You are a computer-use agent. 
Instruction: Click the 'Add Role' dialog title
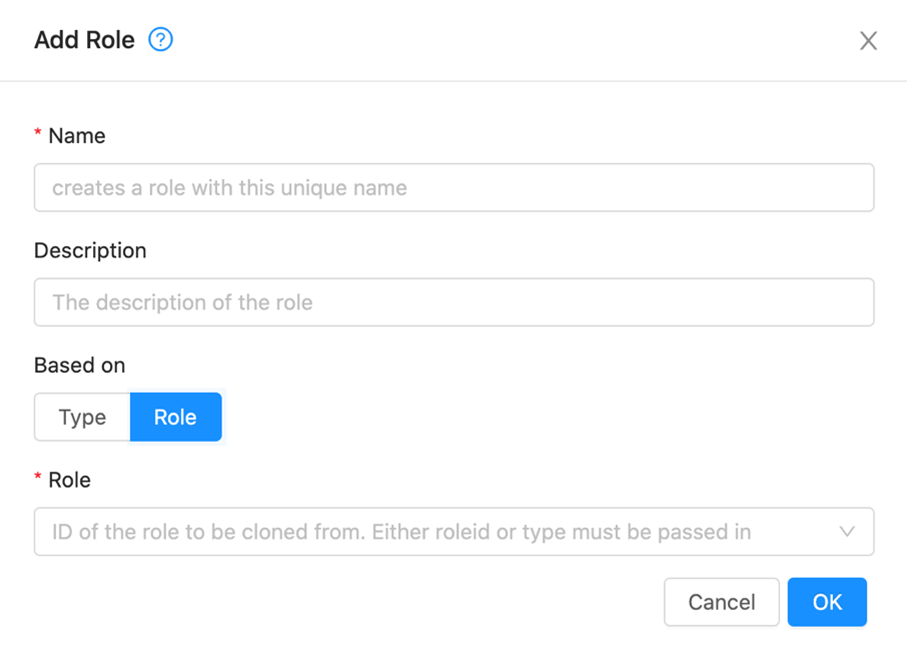coord(84,40)
